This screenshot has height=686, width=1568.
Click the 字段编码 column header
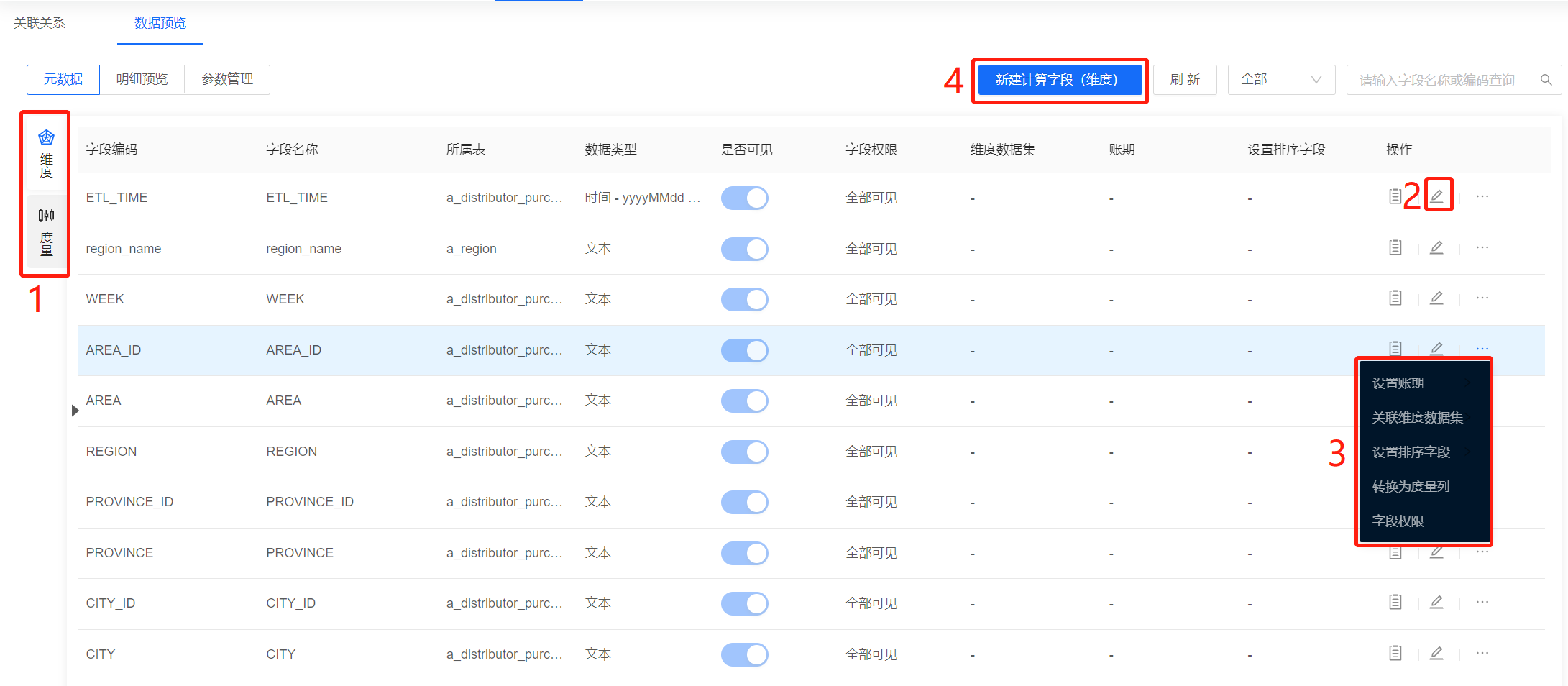(111, 150)
